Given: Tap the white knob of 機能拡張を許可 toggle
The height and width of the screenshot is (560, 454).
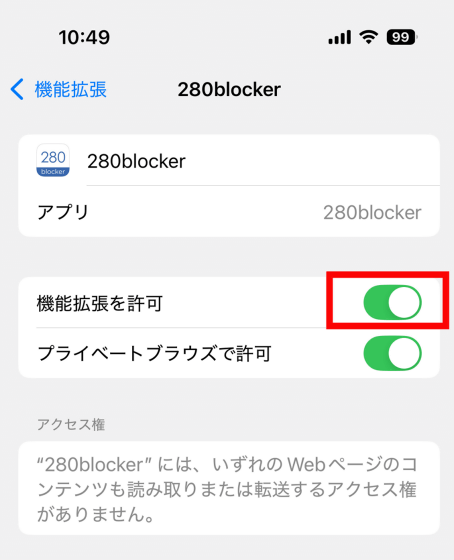Looking at the screenshot, I should click(404, 302).
